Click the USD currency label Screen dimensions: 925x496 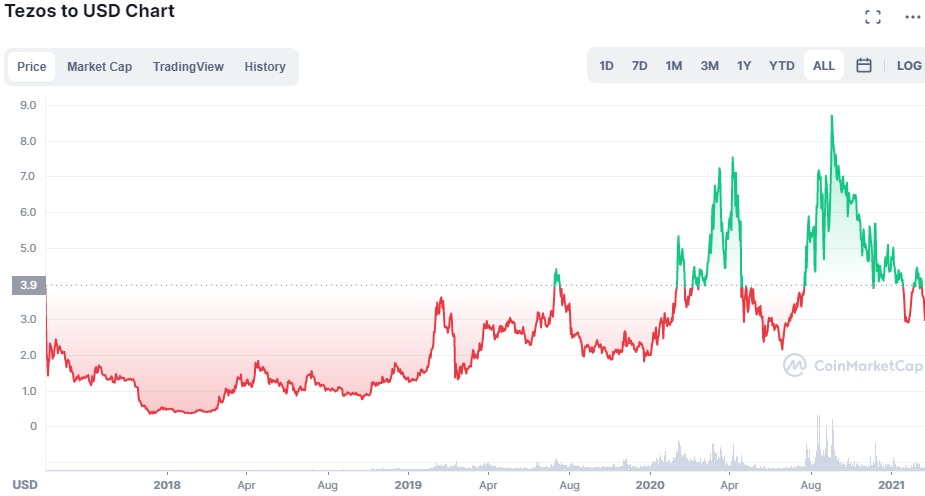25,485
